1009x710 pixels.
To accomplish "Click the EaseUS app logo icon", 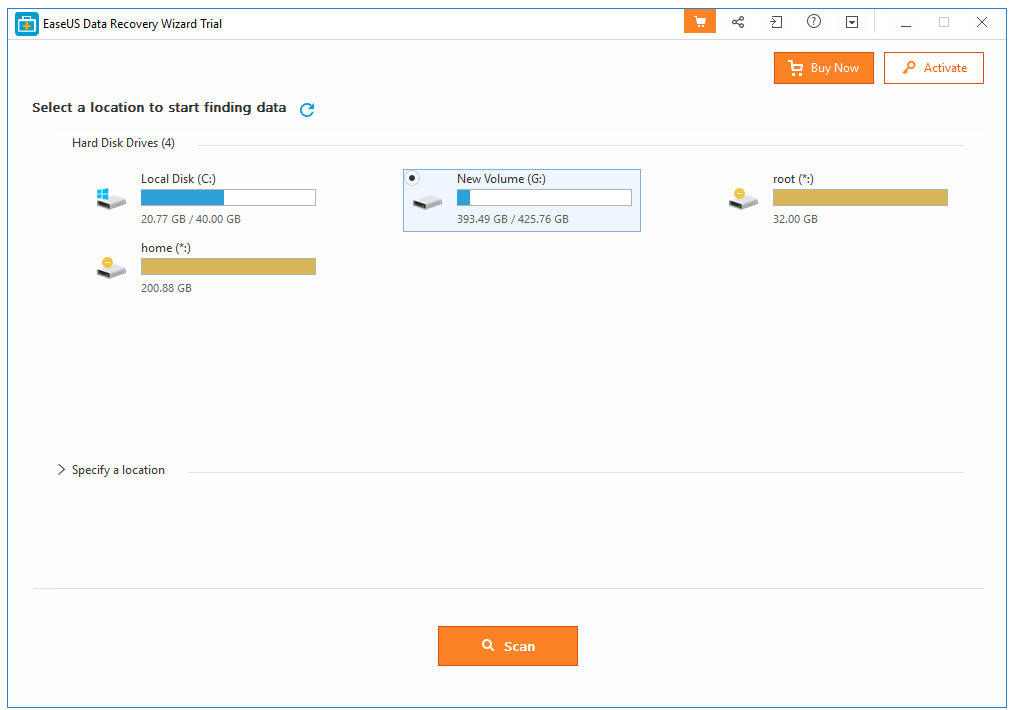I will (26, 24).
